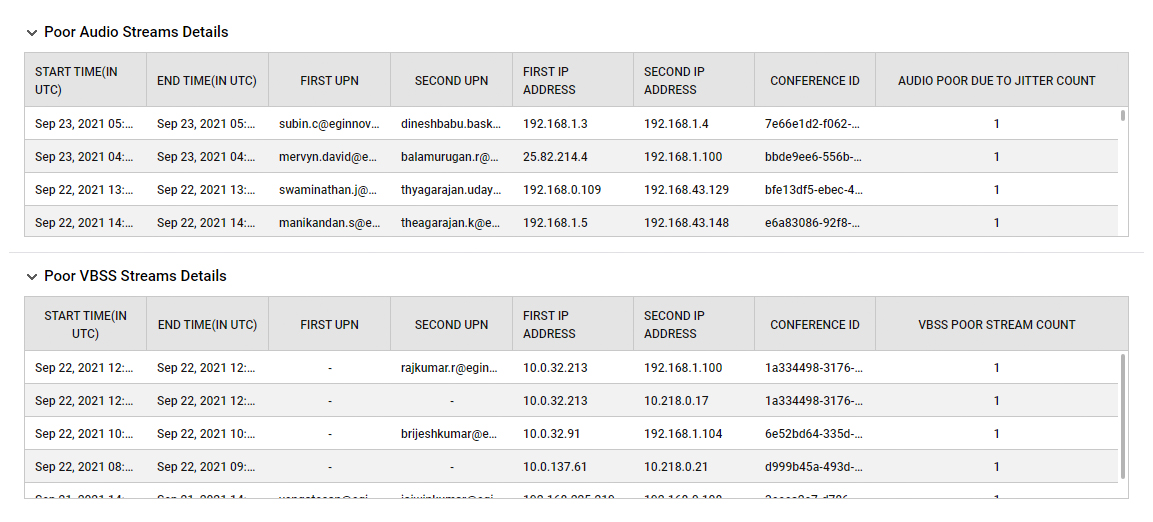Click the VBSS table vertical scrollbar
This screenshot has height=522, width=1153.
pyautogui.click(x=1122, y=415)
